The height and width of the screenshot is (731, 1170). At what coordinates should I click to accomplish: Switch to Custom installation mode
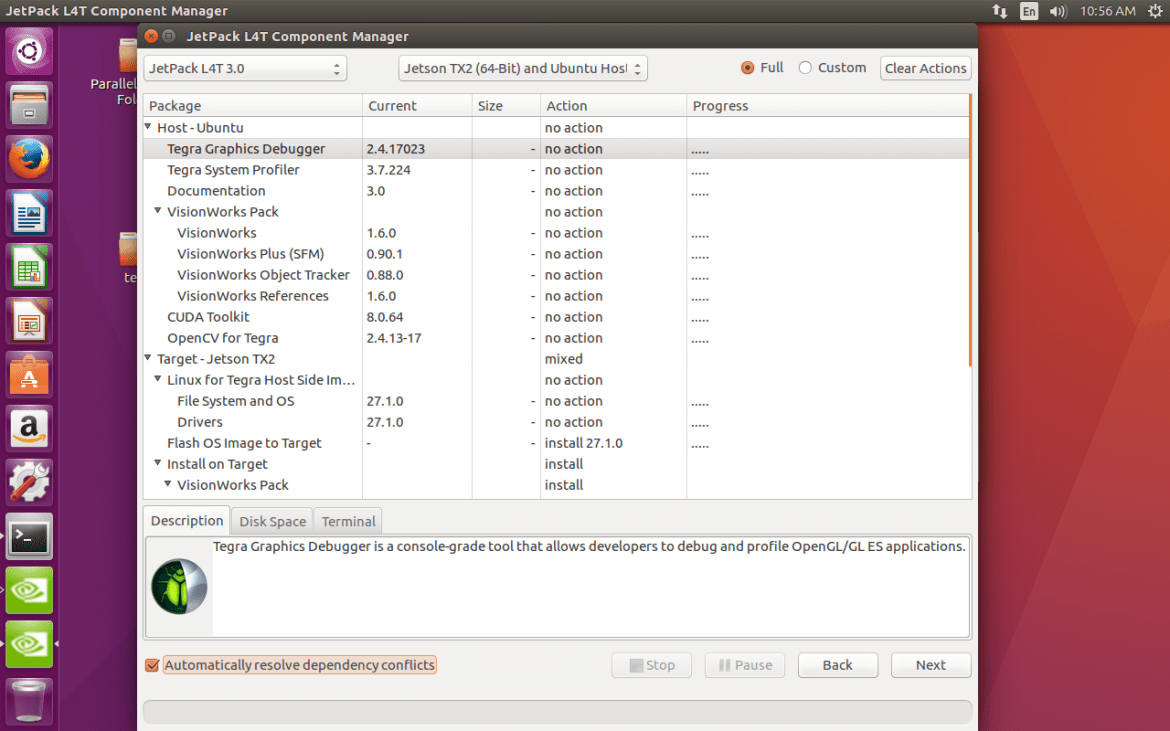[x=804, y=67]
